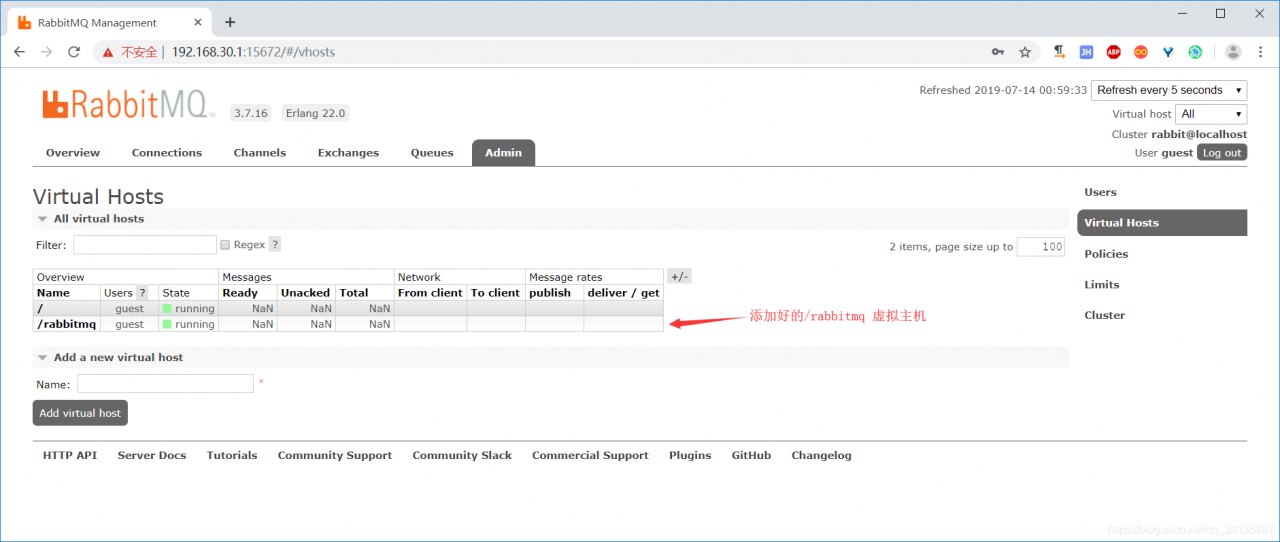Viewport: 1280px width, 542px height.
Task: Select the Admin tab
Action: pyautogui.click(x=504, y=153)
